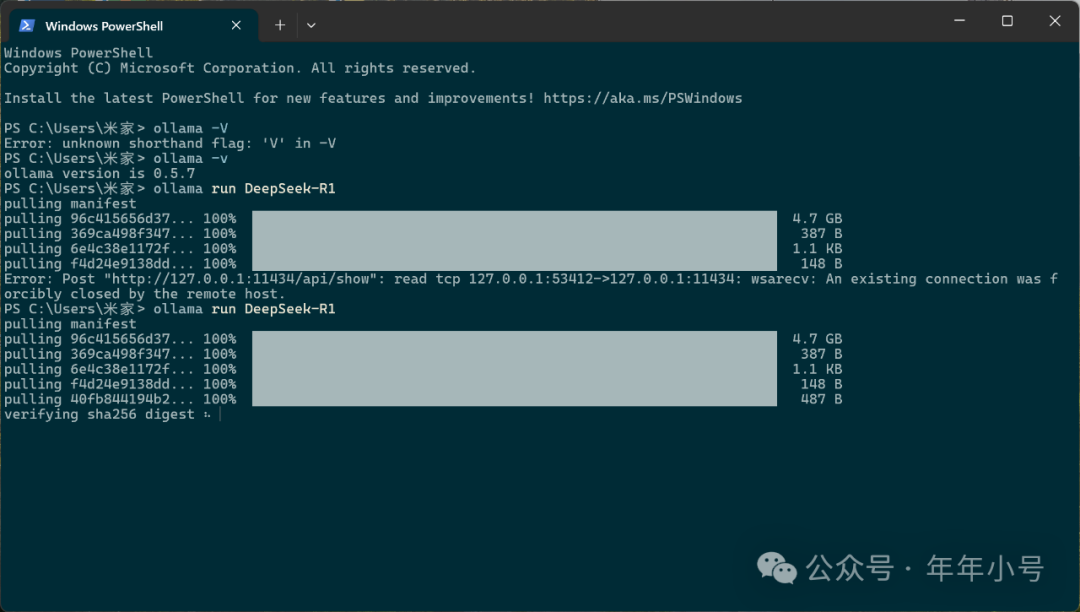Click the 'ollama -V' command text
Image resolution: width=1080 pixels, height=612 pixels.
(x=190, y=128)
